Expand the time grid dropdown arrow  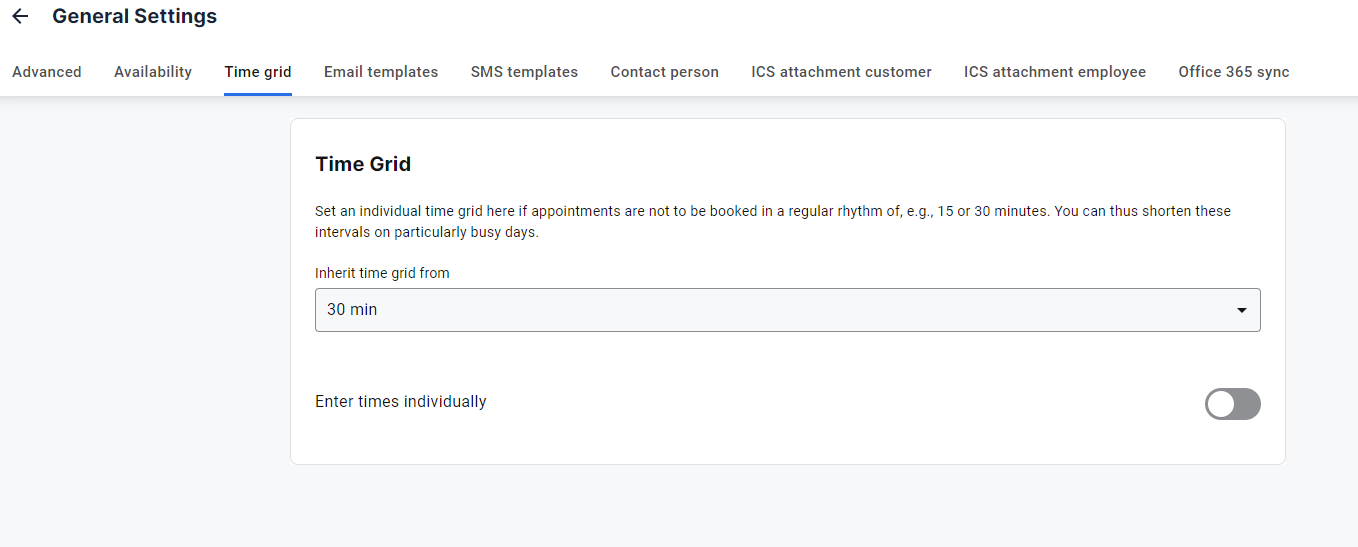[1241, 310]
